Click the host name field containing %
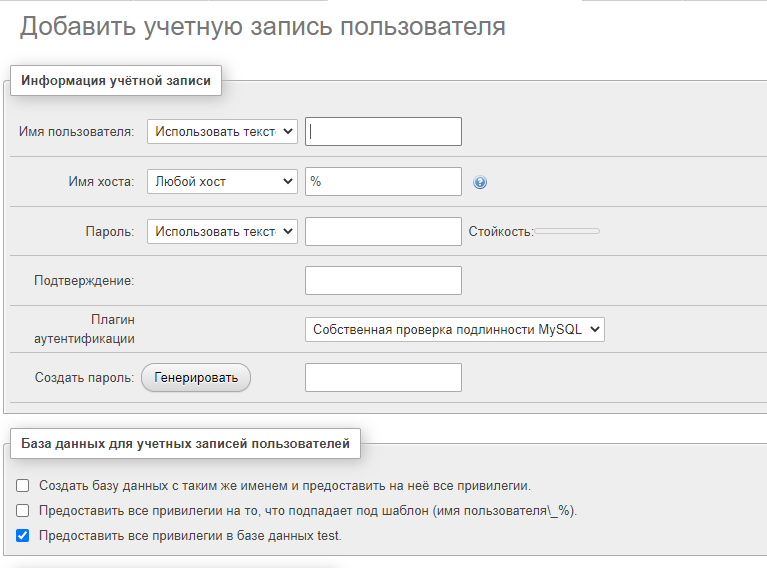The width and height of the screenshot is (767, 568). (383, 182)
